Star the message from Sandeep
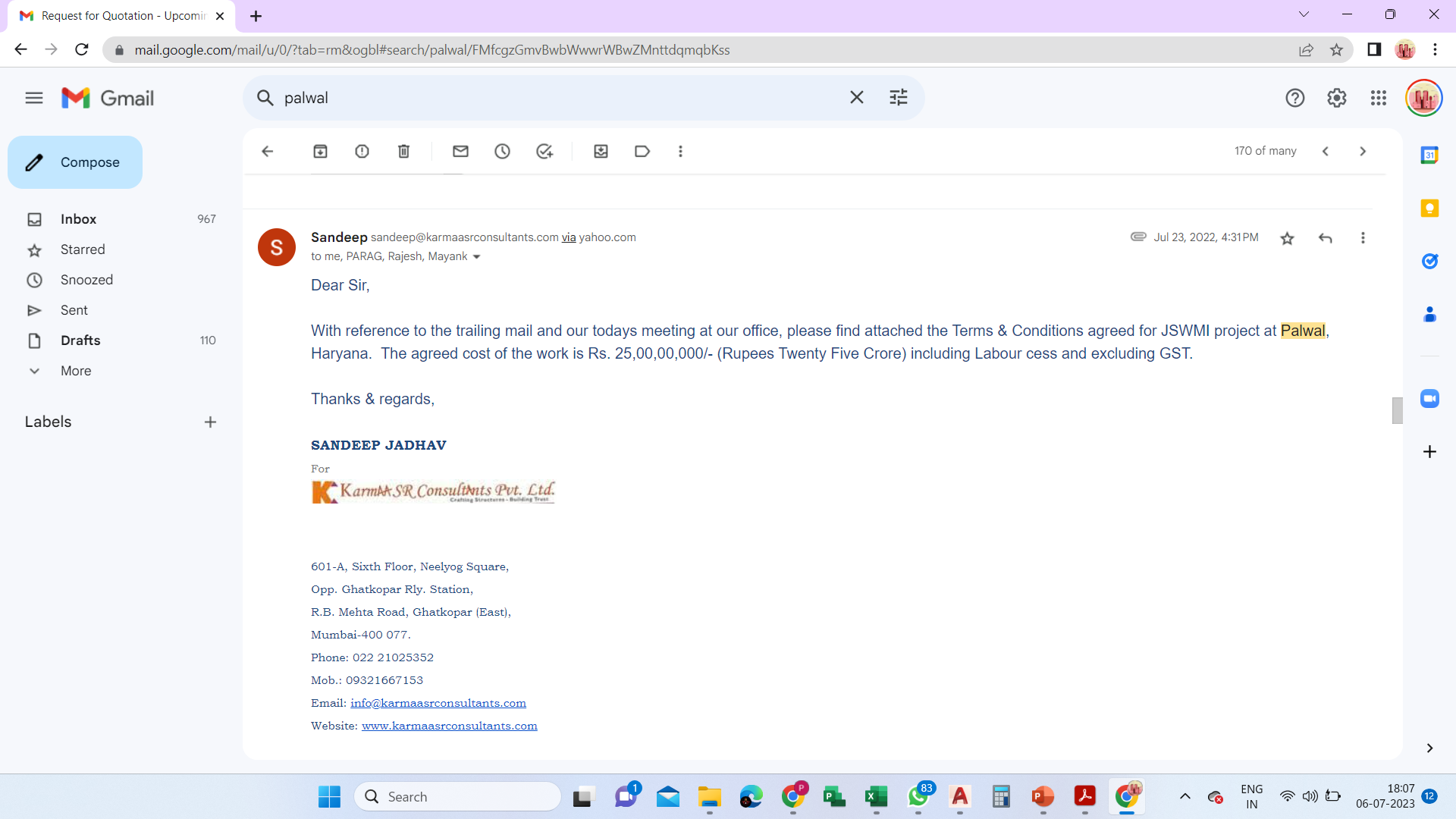The image size is (1456, 819). [1287, 239]
